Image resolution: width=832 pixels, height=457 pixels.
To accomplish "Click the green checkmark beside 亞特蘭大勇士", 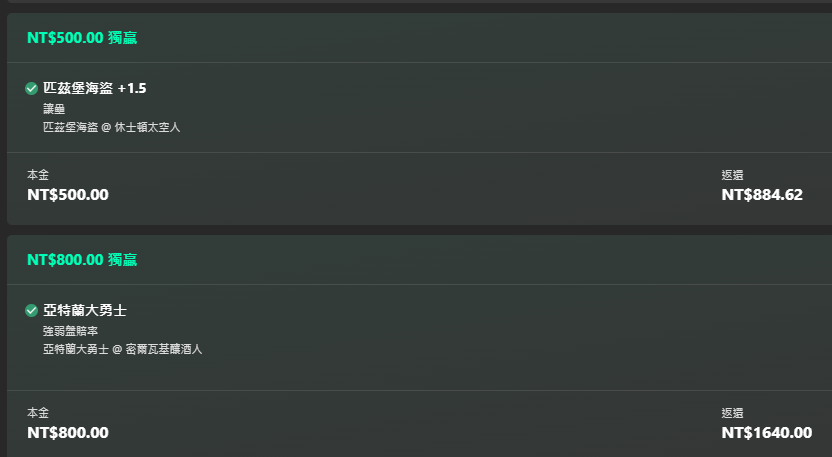I will [31, 311].
